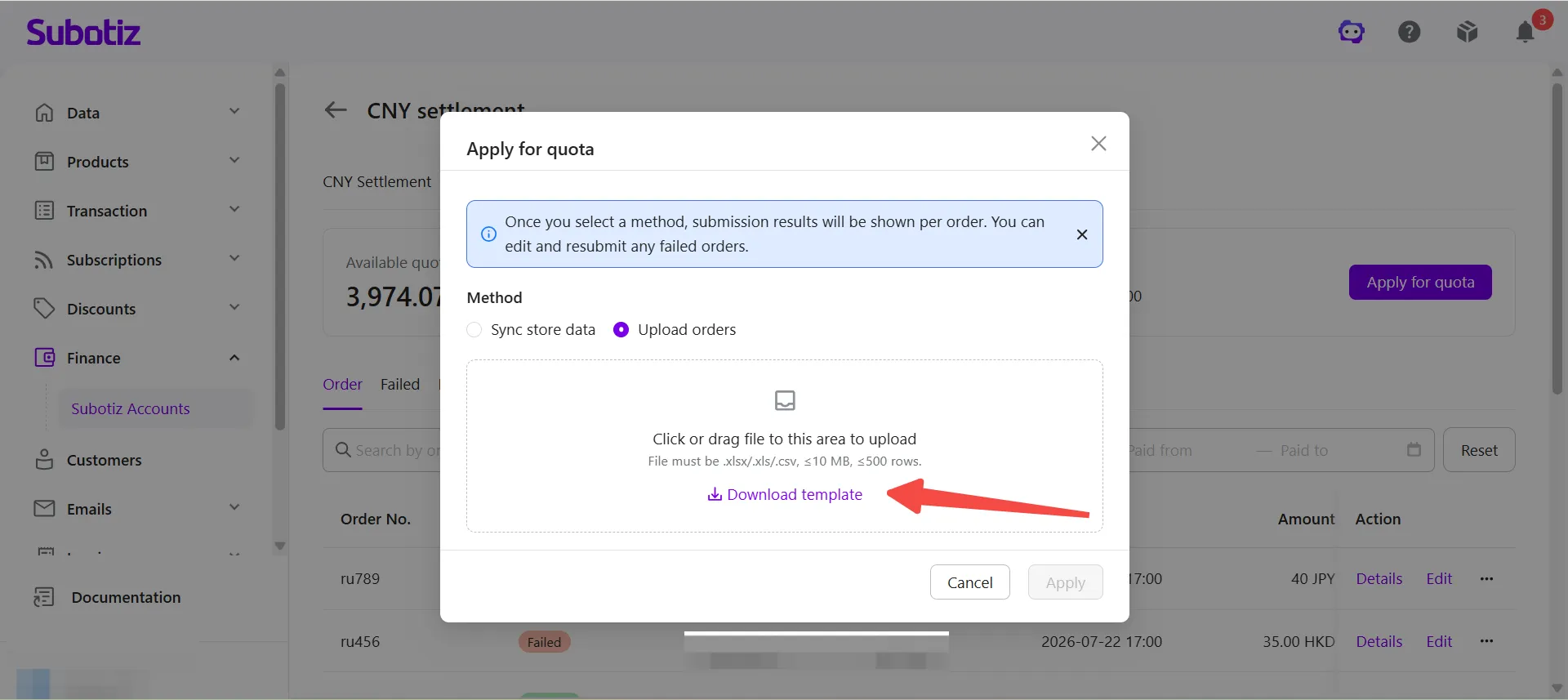
Task: Dismiss the blue info banner
Action: coord(1081,234)
